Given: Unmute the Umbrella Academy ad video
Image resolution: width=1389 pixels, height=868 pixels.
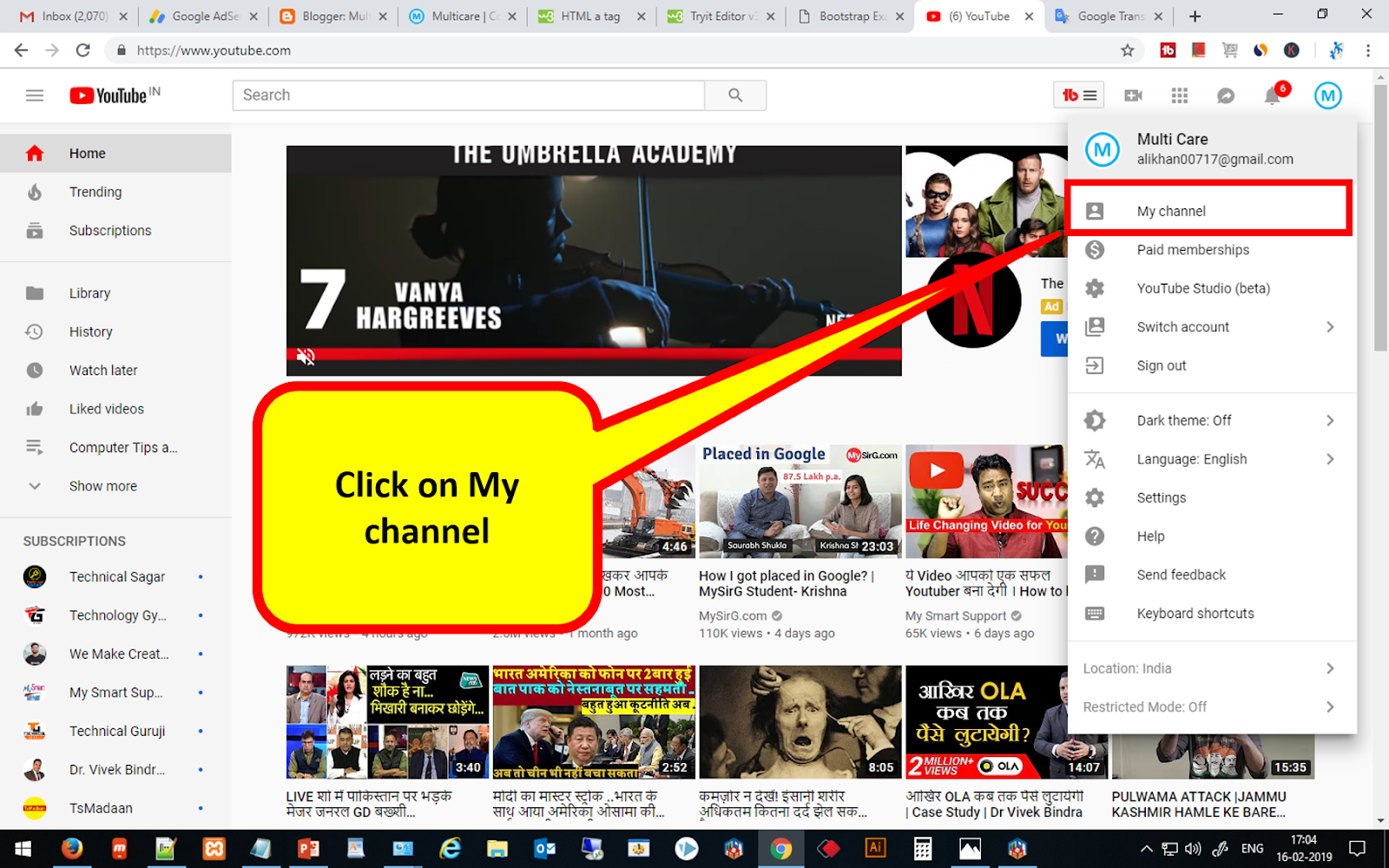Looking at the screenshot, I should click(x=306, y=357).
